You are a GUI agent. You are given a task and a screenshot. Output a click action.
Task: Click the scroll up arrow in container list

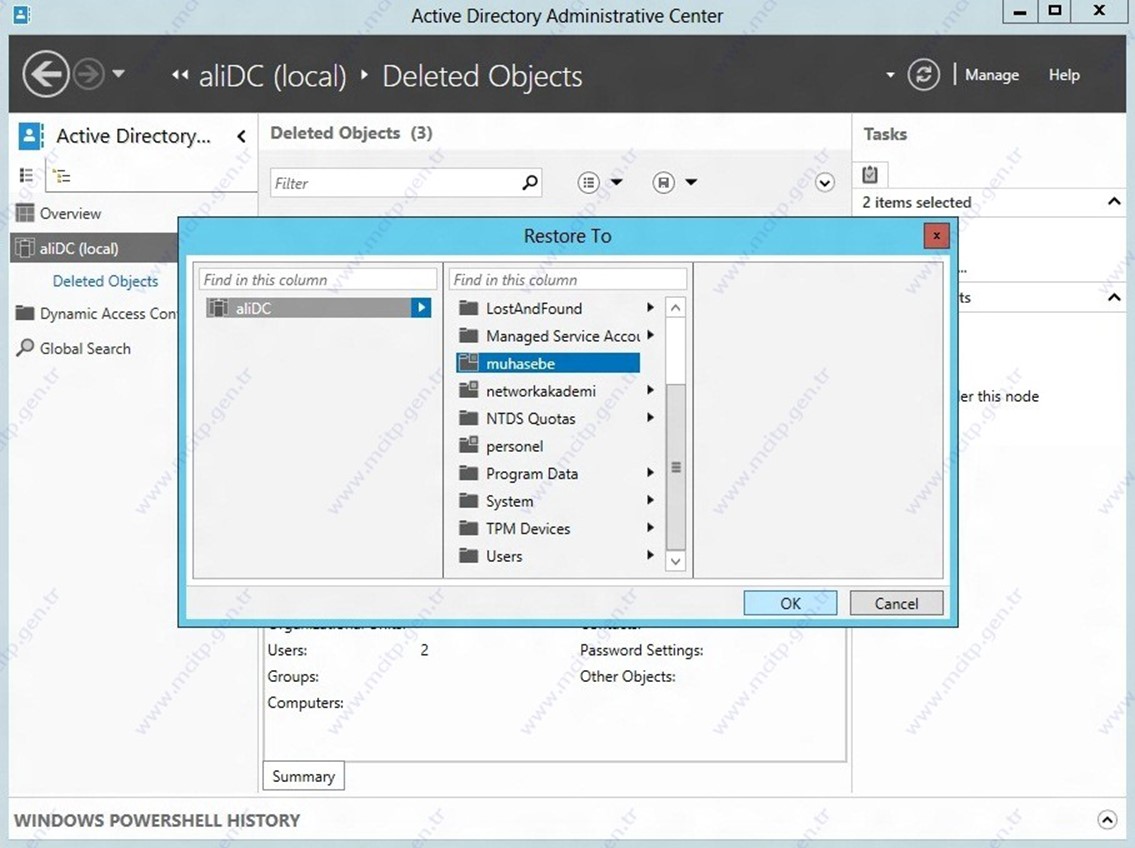[675, 308]
